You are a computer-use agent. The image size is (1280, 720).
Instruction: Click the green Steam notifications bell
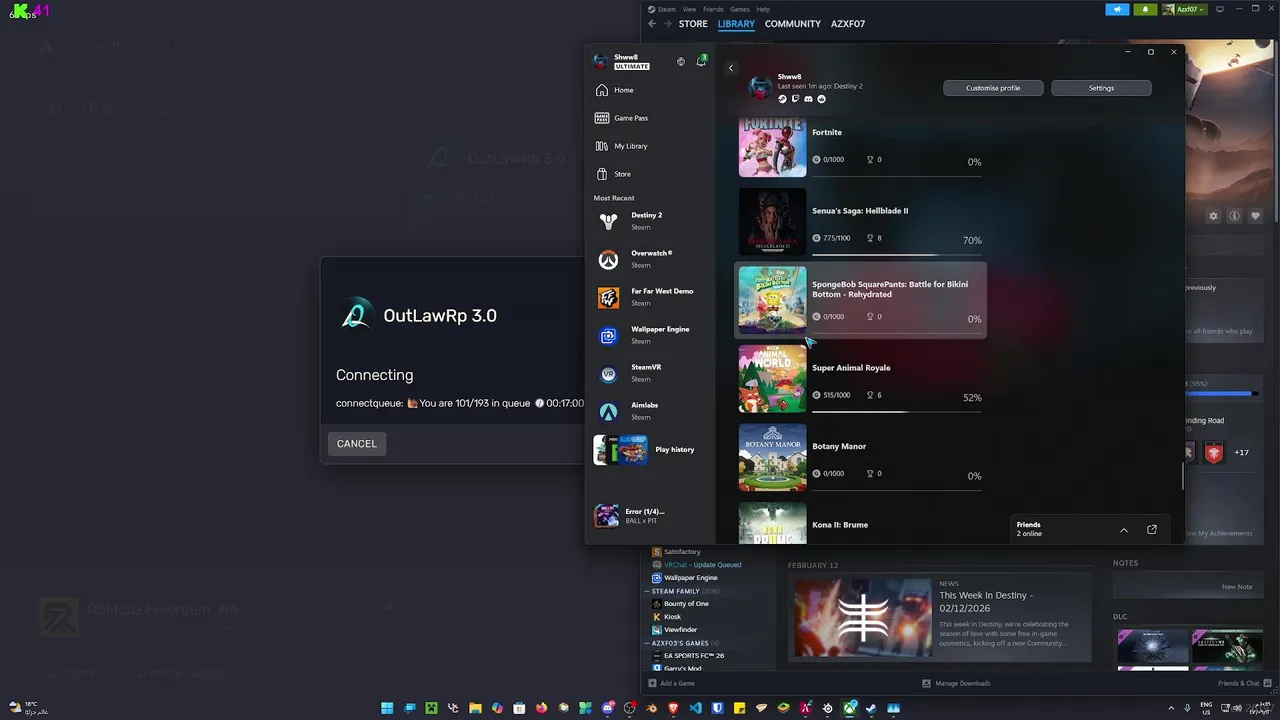(x=1145, y=9)
